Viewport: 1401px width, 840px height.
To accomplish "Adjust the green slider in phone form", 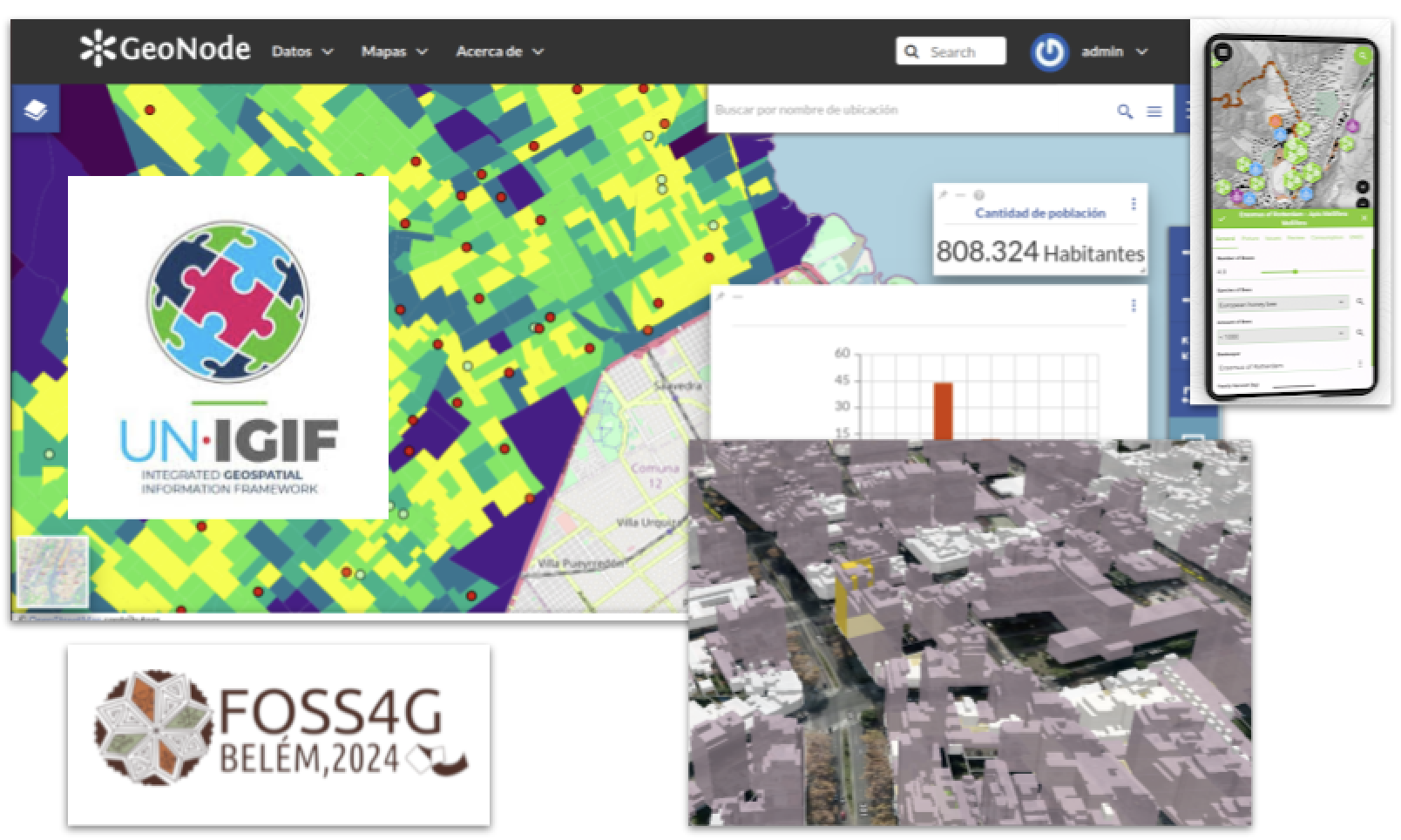I will [1296, 272].
